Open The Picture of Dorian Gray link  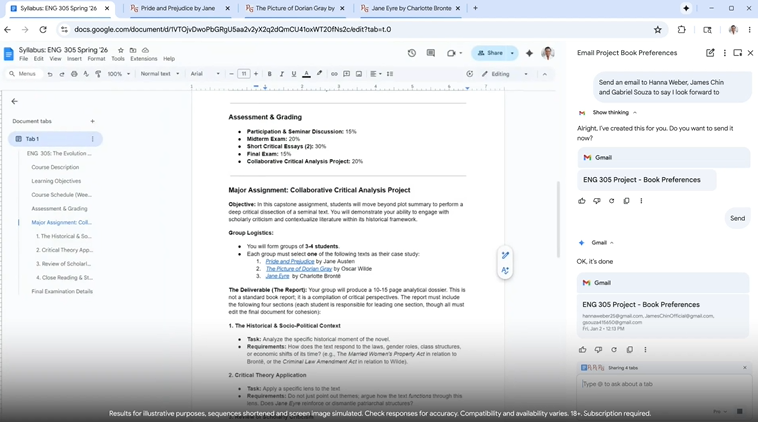coord(298,269)
